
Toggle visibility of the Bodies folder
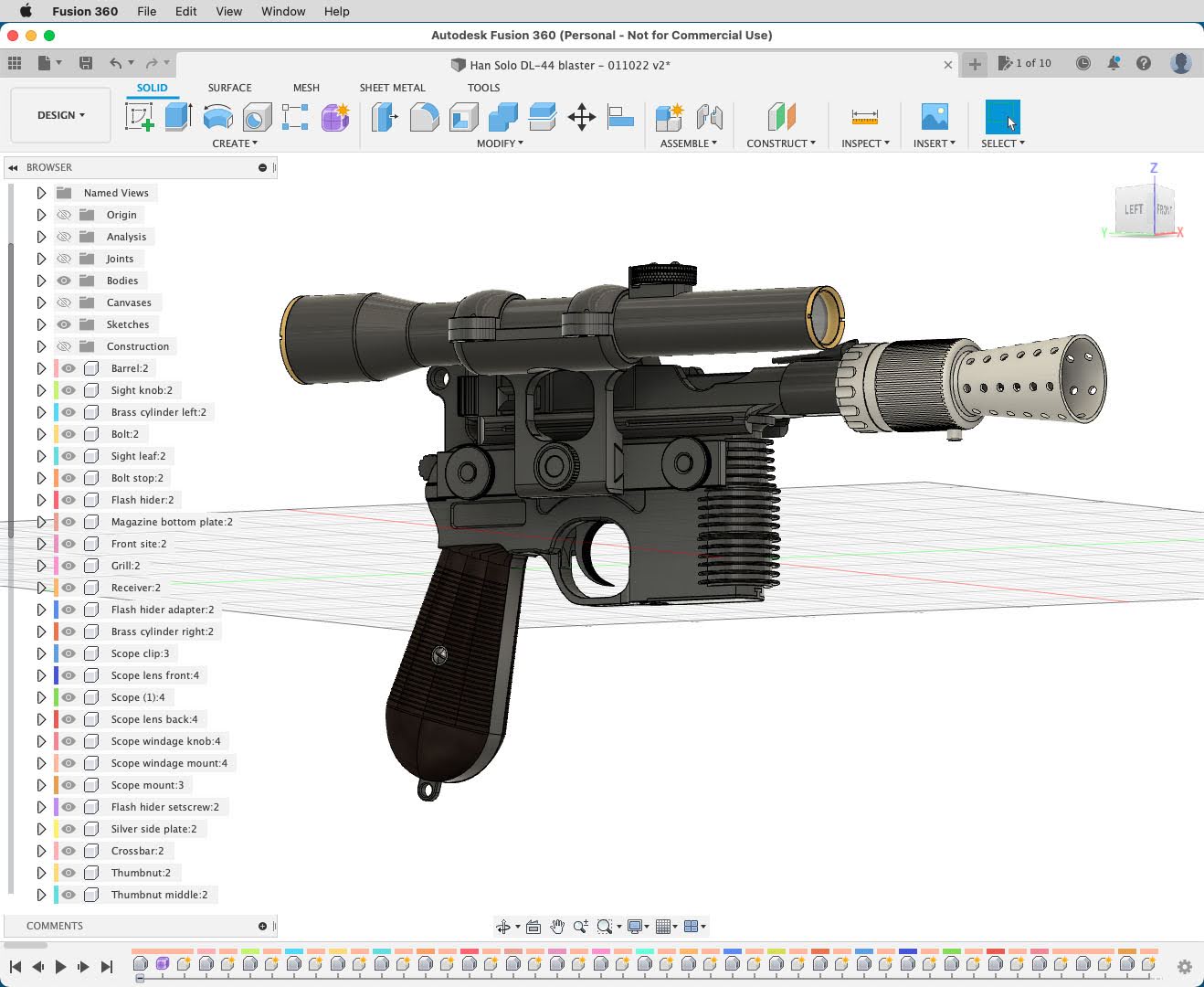point(64,281)
